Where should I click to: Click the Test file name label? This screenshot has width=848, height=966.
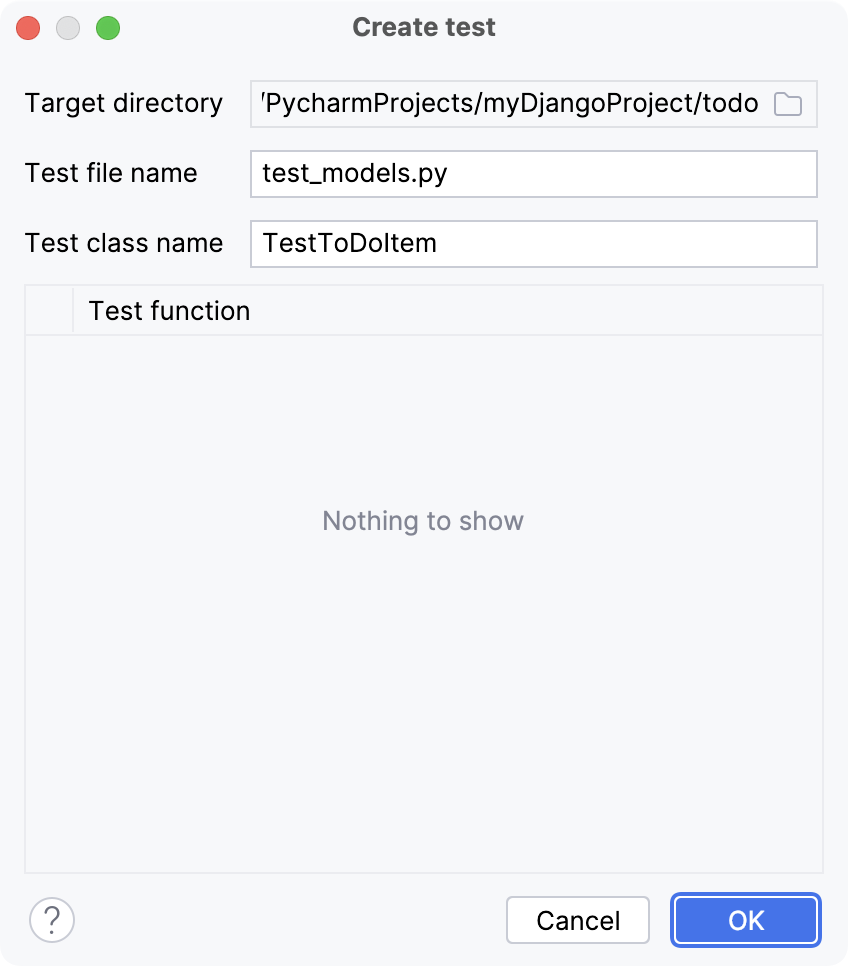point(111,173)
